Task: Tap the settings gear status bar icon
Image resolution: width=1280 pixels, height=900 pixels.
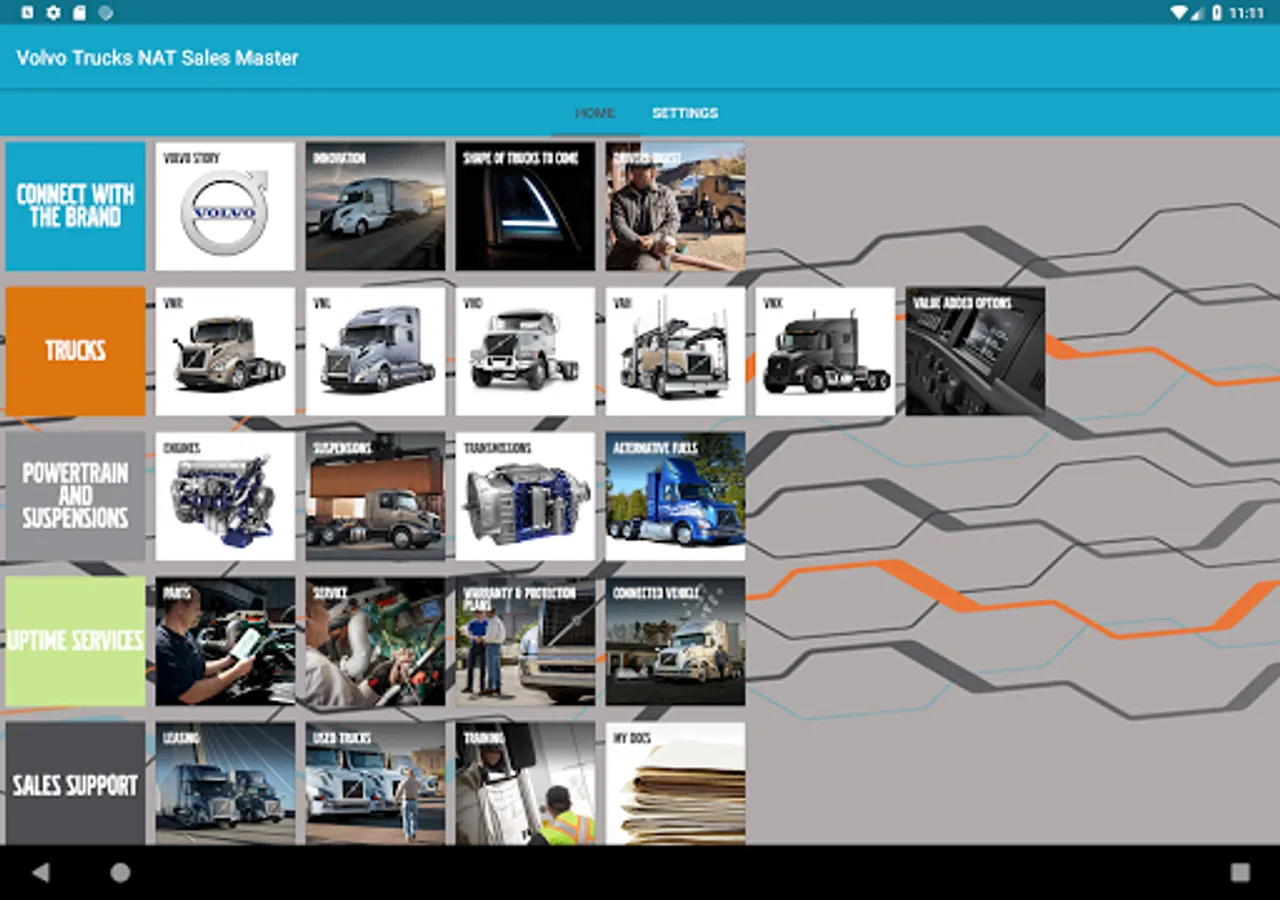Action: point(54,13)
